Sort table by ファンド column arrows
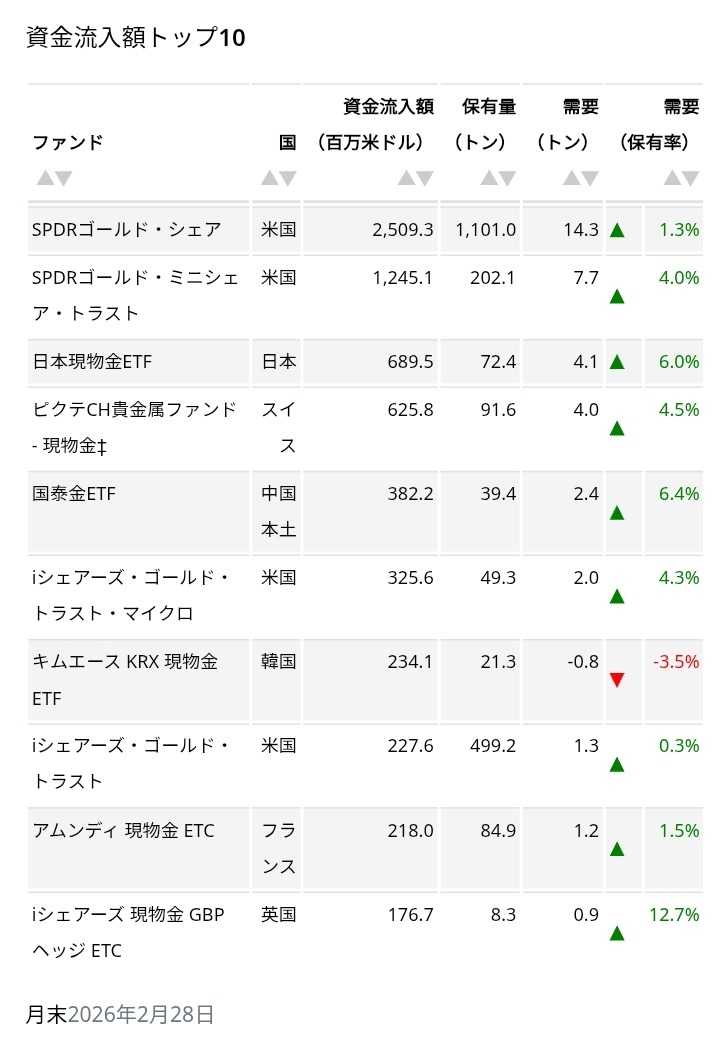Image resolution: width=720 pixels, height=1044 pixels. 54,179
